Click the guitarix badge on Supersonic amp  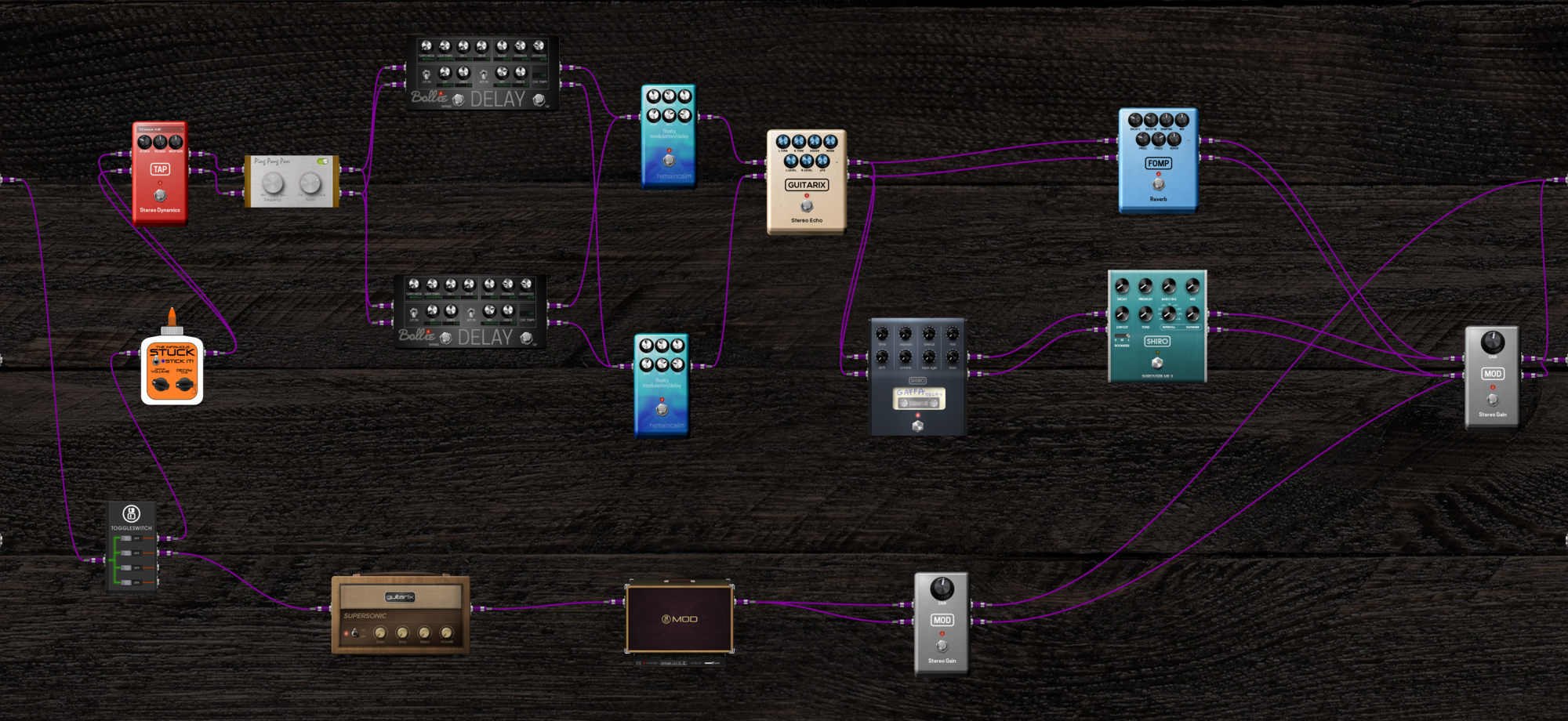point(400,597)
